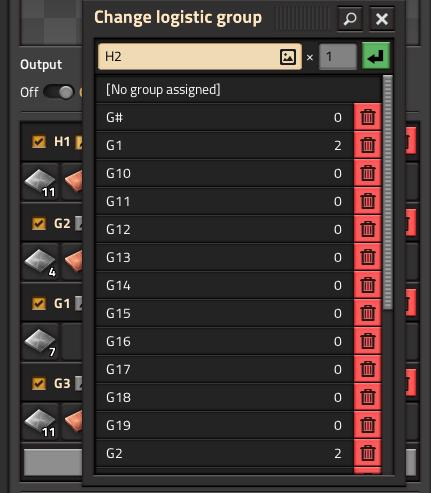
Task: Trash the G2 logistic group entry
Action: (368, 453)
